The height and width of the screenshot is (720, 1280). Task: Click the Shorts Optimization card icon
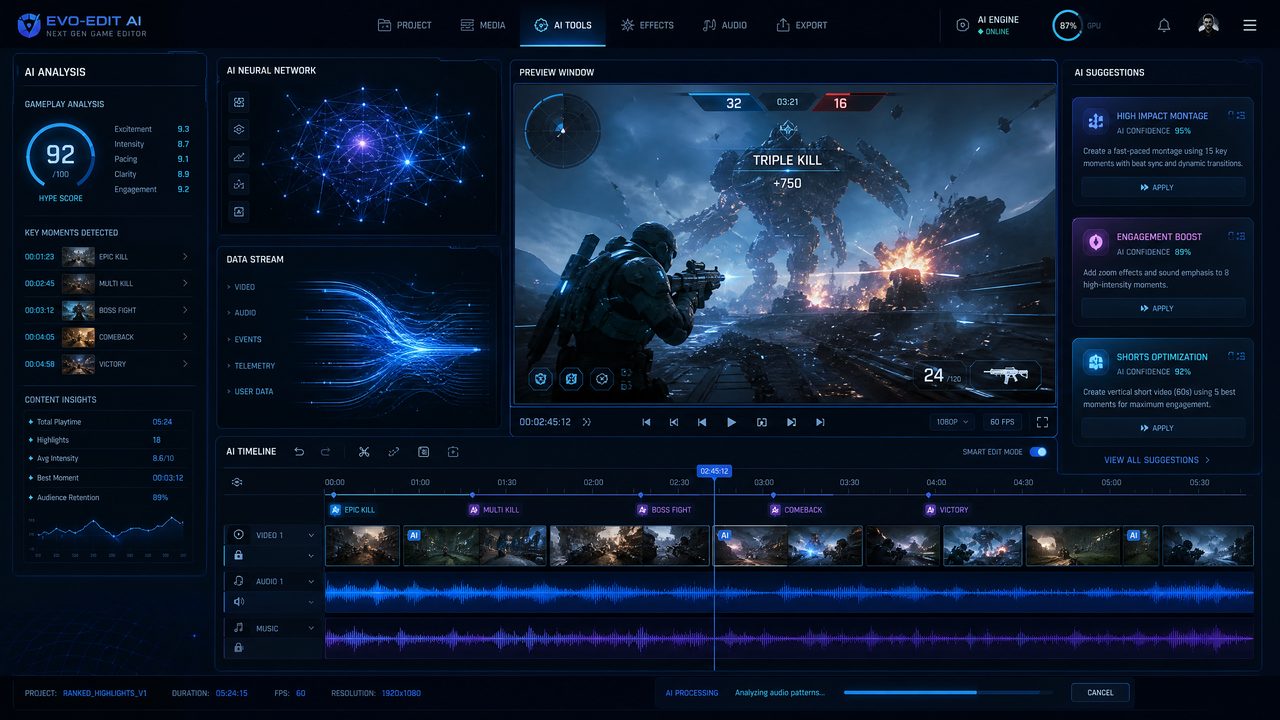tap(1096, 361)
